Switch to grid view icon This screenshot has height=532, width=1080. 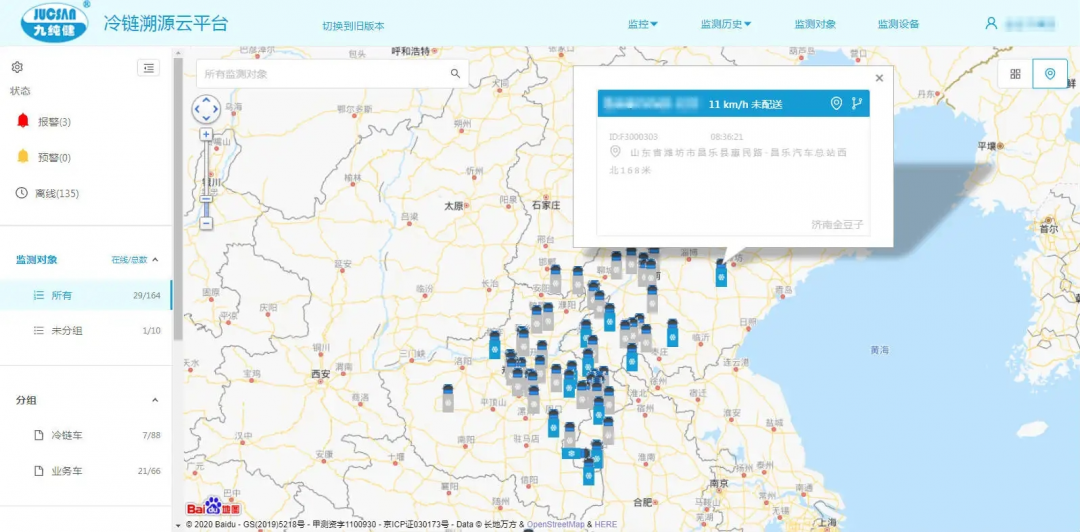(x=1015, y=74)
